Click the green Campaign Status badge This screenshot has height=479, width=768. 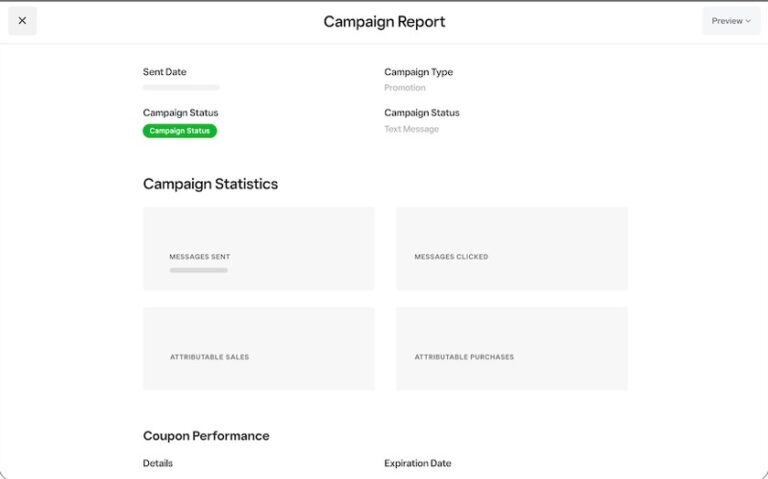[180, 130]
